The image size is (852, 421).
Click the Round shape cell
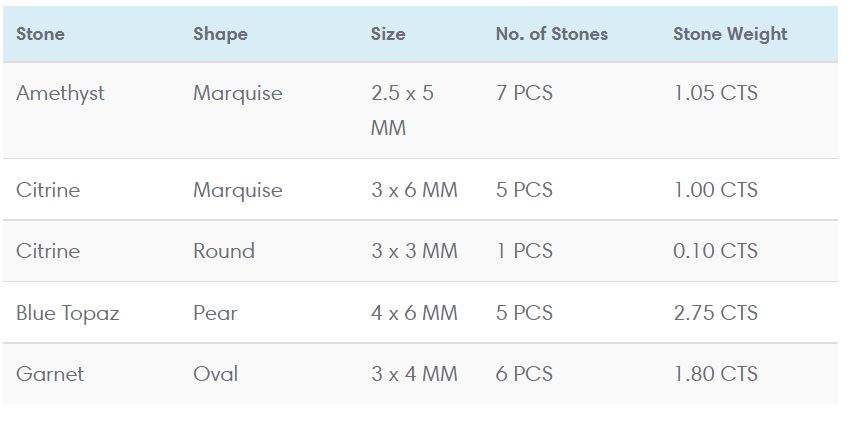click(x=224, y=251)
